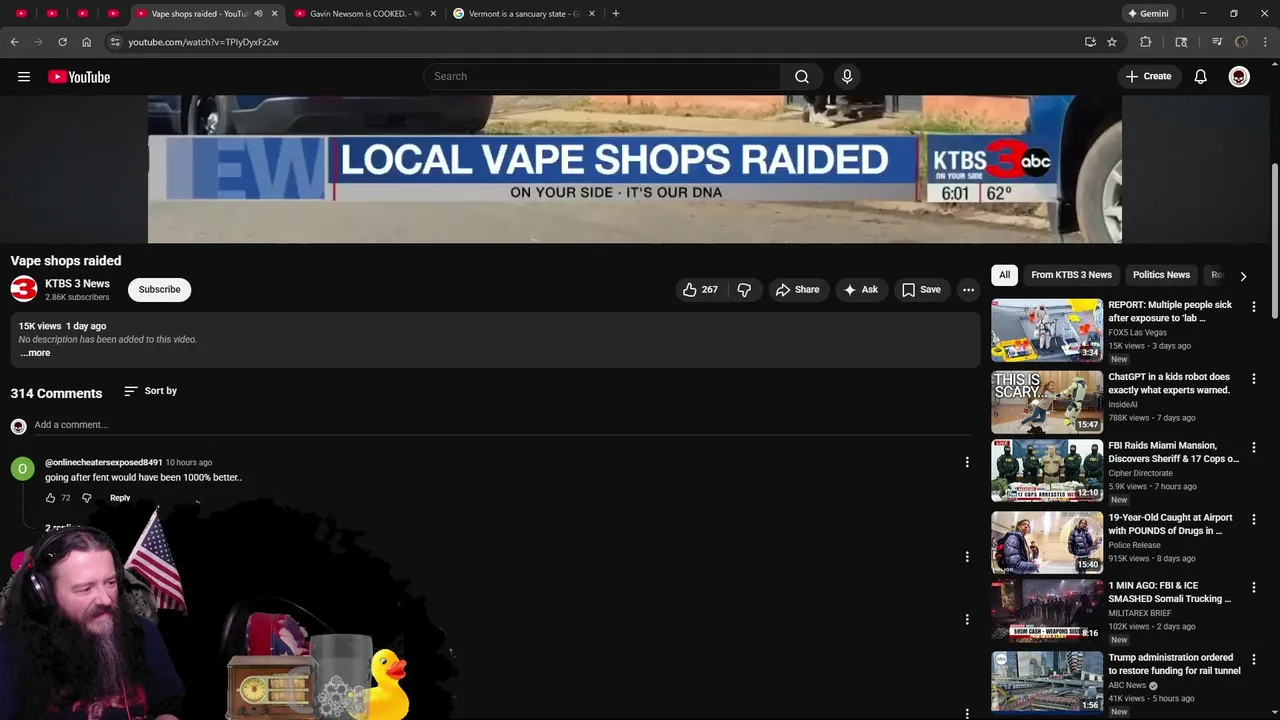Viewport: 1280px width, 720px height.
Task: Open menu for the 'ChatGPT in a kids robot' video
Action: point(1254,379)
